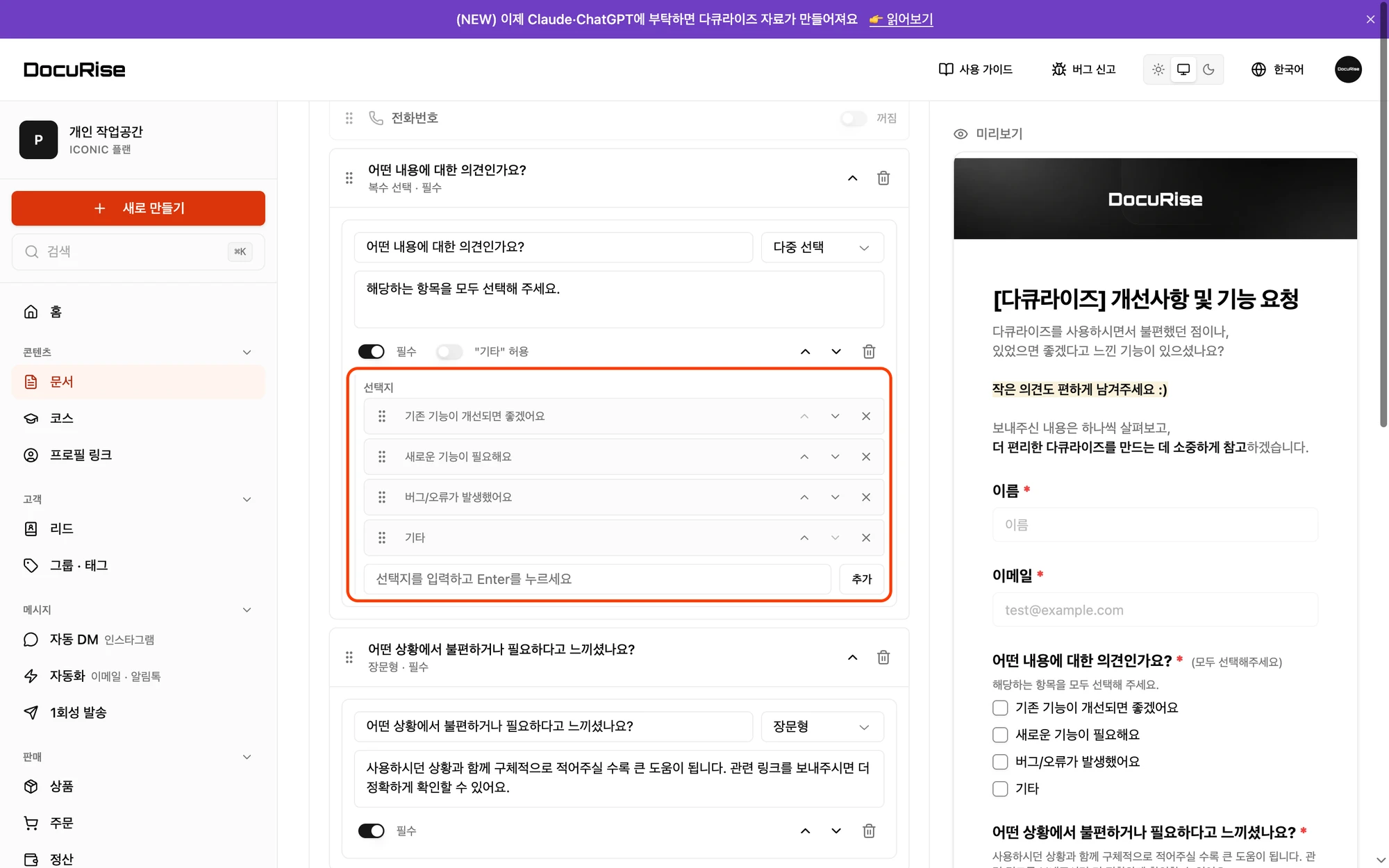Delete the '어떤 내용에 대한 의견인가요?' question card
Screen dimensions: 1389x868
click(x=883, y=178)
